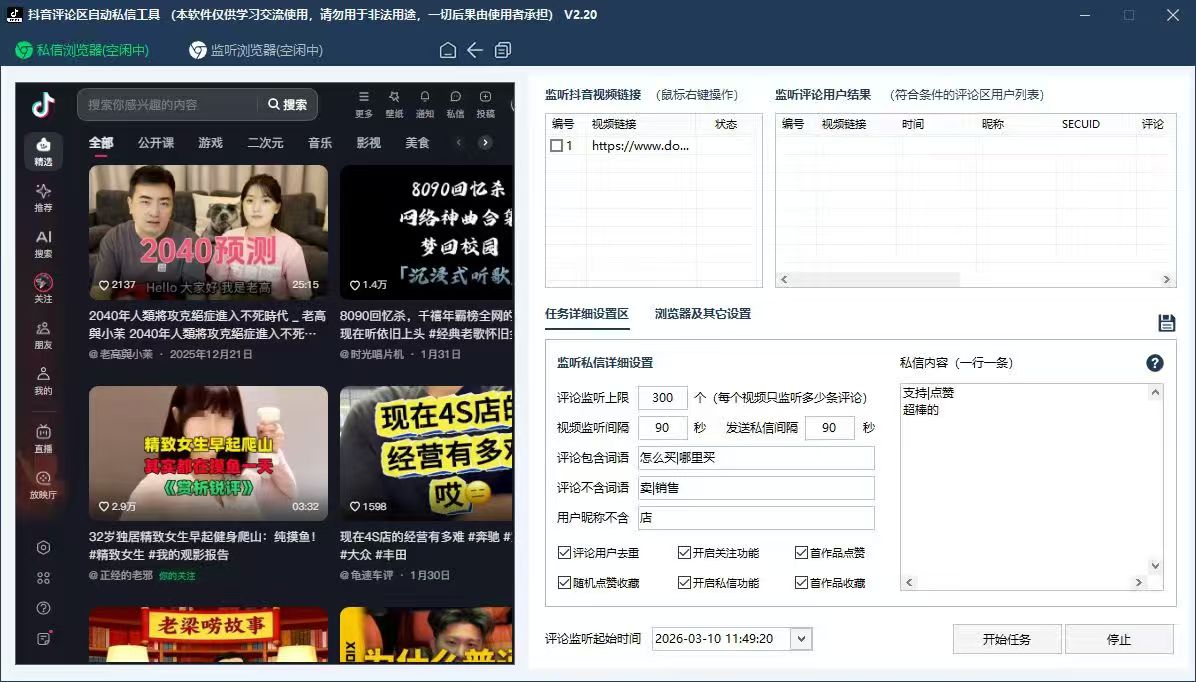Image resolution: width=1196 pixels, height=682 pixels.
Task: Select the 公开课 category tab
Action: point(156,143)
